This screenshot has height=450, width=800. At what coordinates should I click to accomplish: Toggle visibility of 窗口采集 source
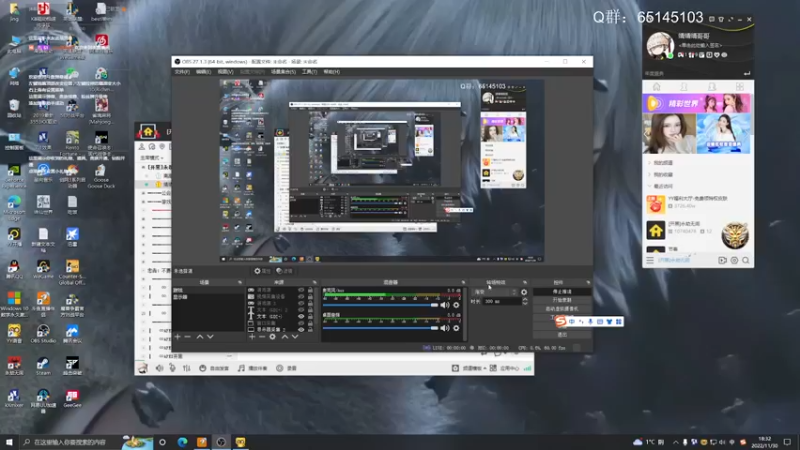pos(301,323)
